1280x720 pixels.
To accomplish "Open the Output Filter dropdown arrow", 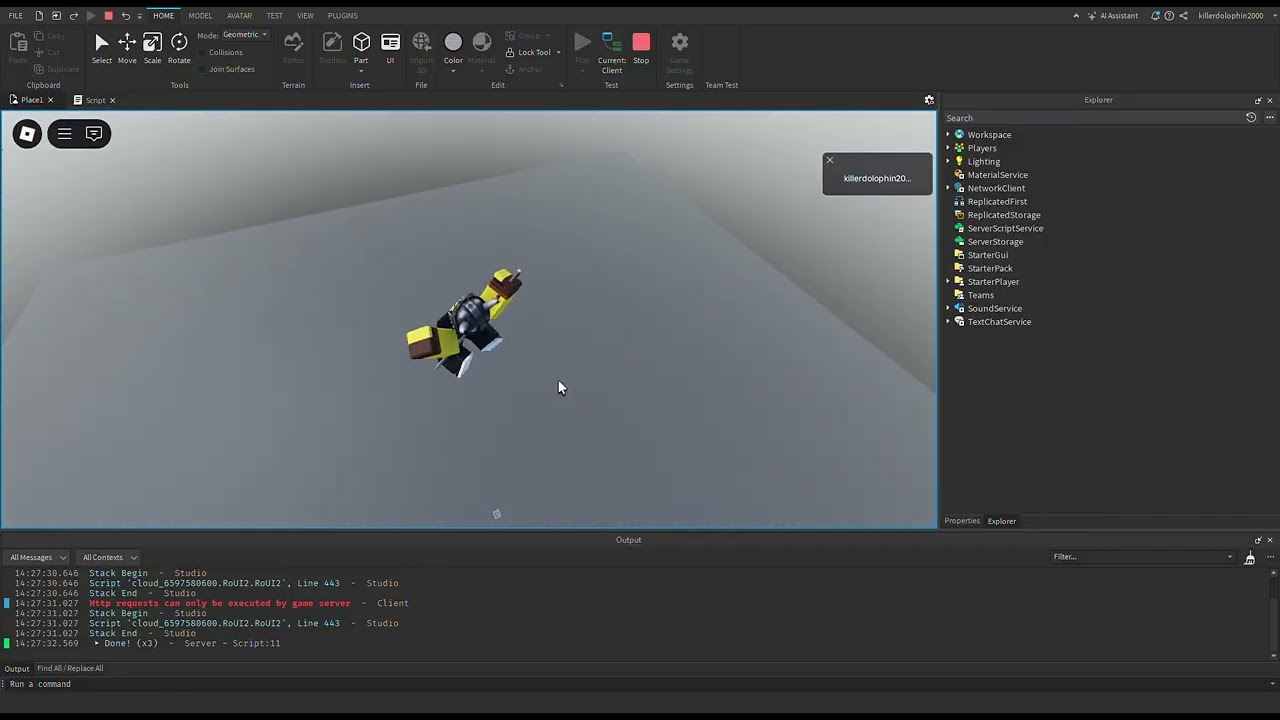I will pyautogui.click(x=1230, y=557).
